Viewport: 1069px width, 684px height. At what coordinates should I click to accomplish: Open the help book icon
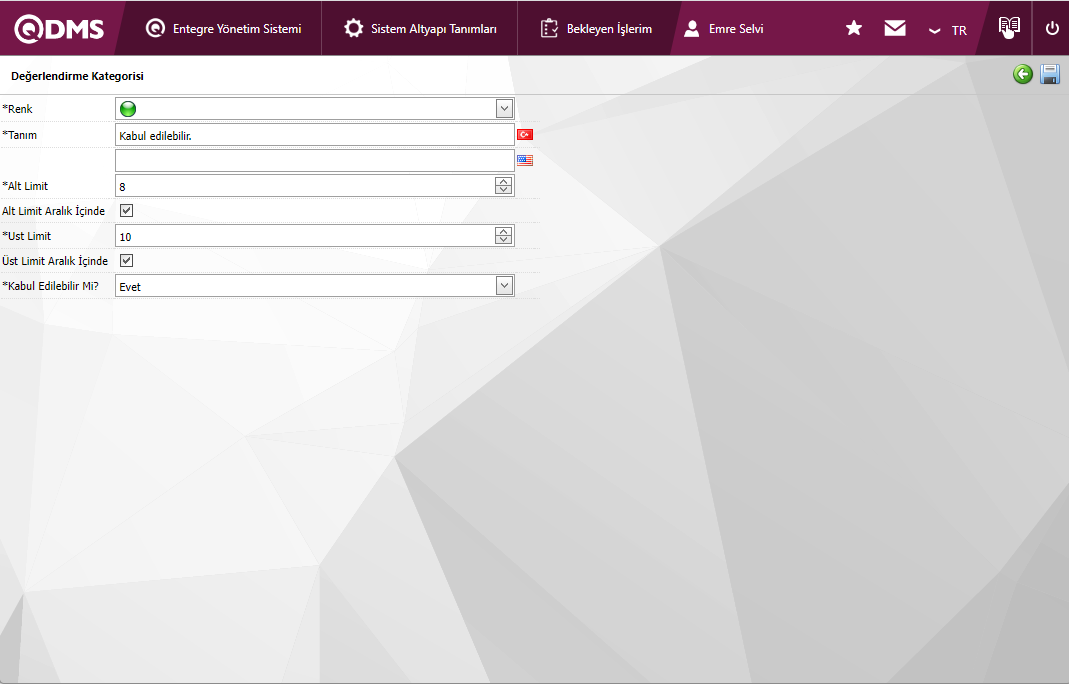[x=1009, y=28]
